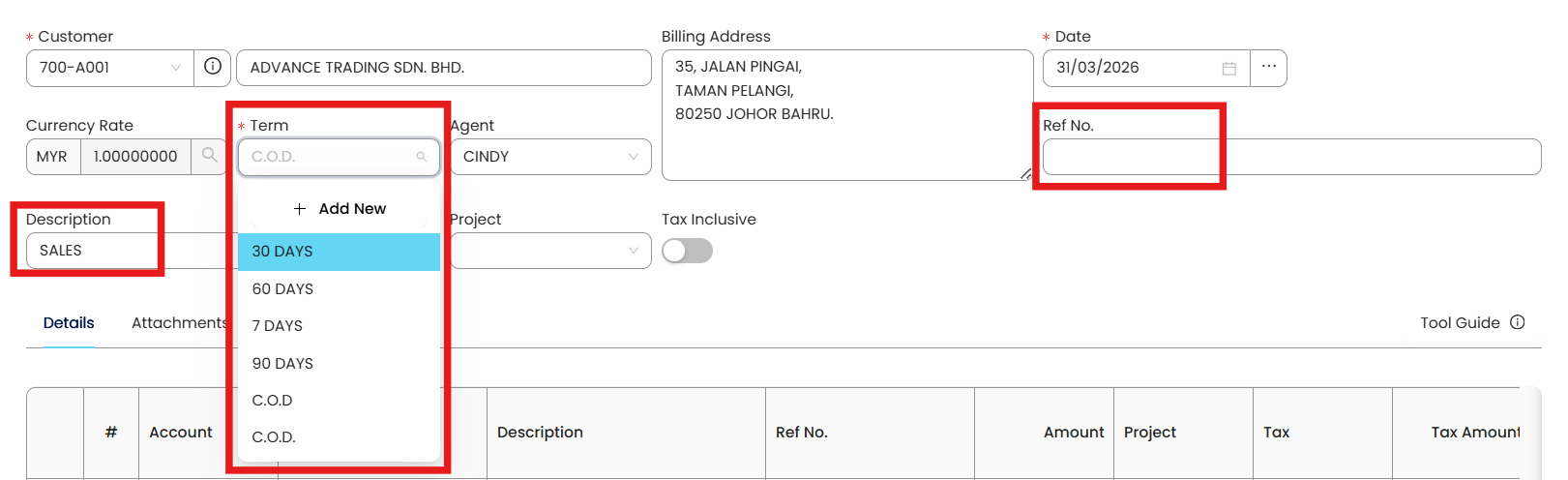Screen dimensions: 1568x480
Task: Open the date calendar icon
Action: click(1228, 68)
